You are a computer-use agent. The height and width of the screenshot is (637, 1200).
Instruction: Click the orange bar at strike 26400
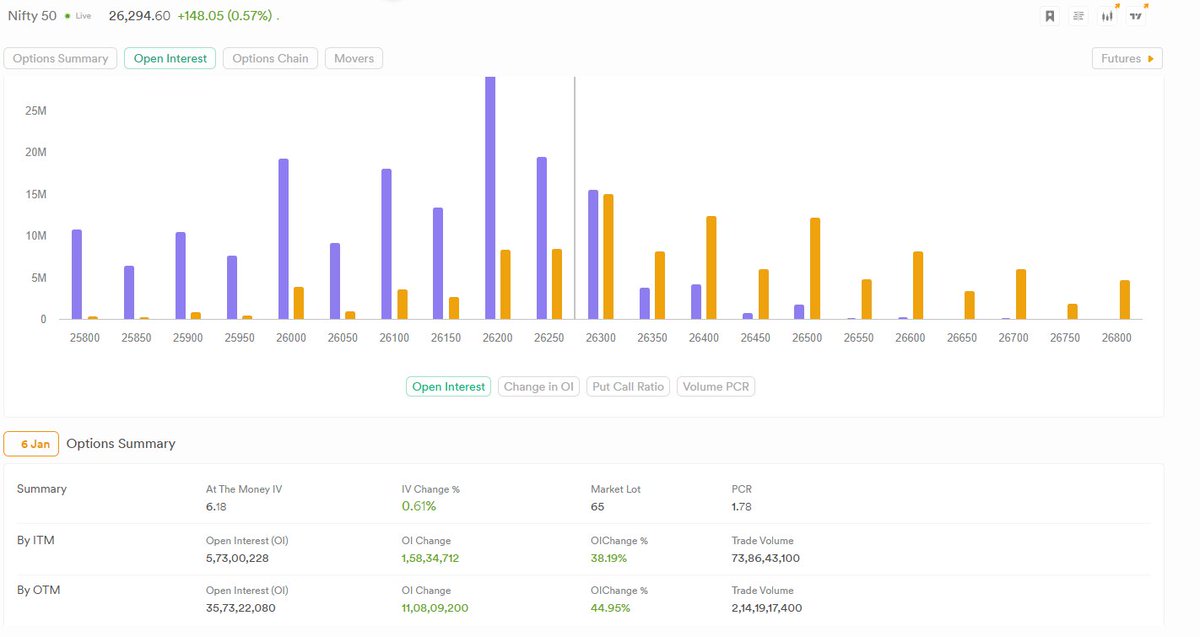click(711, 268)
